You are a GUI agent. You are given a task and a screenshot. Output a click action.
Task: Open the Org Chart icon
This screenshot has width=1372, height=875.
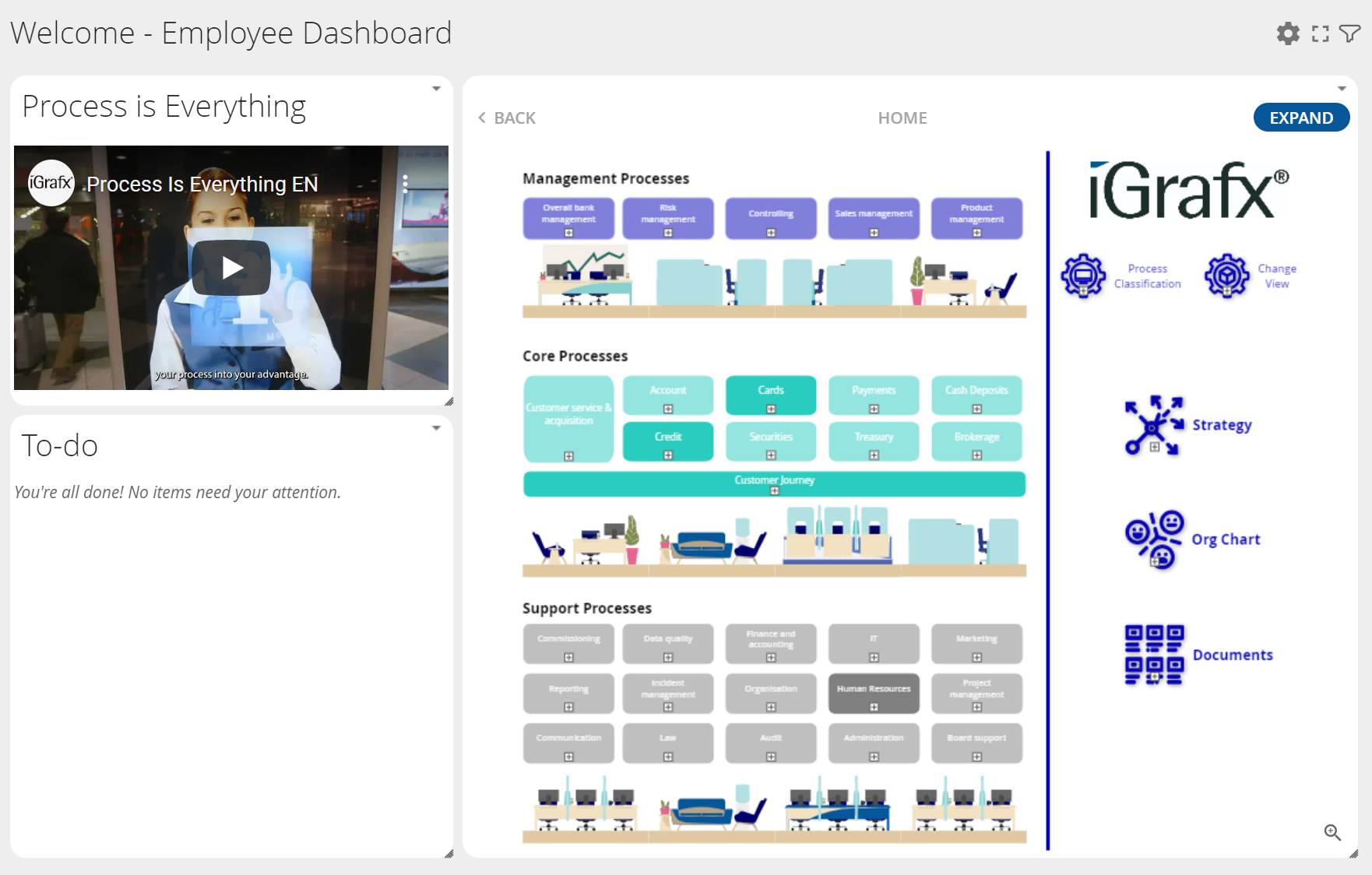[x=1154, y=539]
